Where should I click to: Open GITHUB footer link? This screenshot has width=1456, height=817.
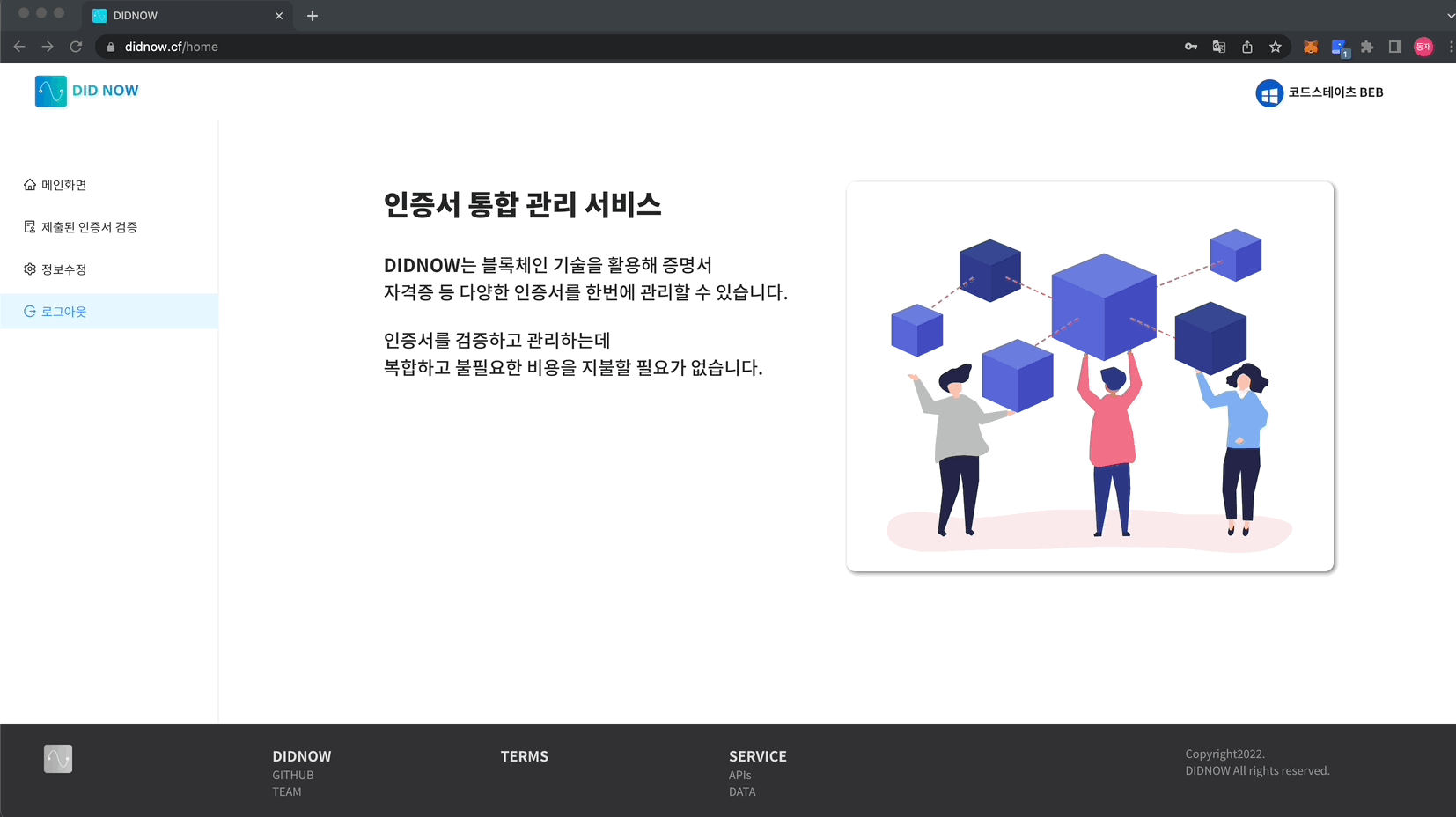(x=293, y=776)
